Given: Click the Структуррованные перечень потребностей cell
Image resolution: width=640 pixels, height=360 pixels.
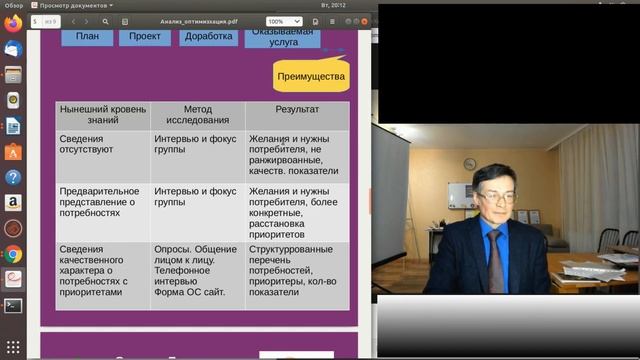Looking at the screenshot, I should click(x=297, y=276).
